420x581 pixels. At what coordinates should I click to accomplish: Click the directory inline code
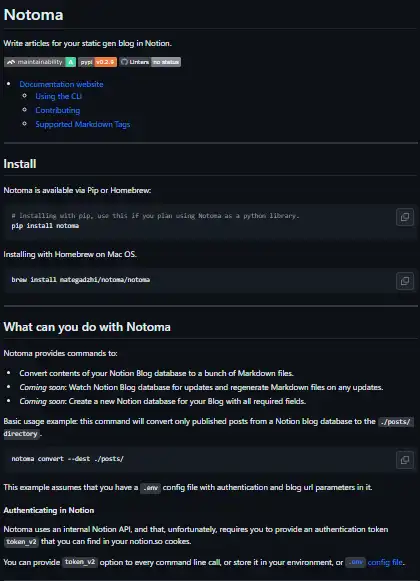(x=21, y=434)
